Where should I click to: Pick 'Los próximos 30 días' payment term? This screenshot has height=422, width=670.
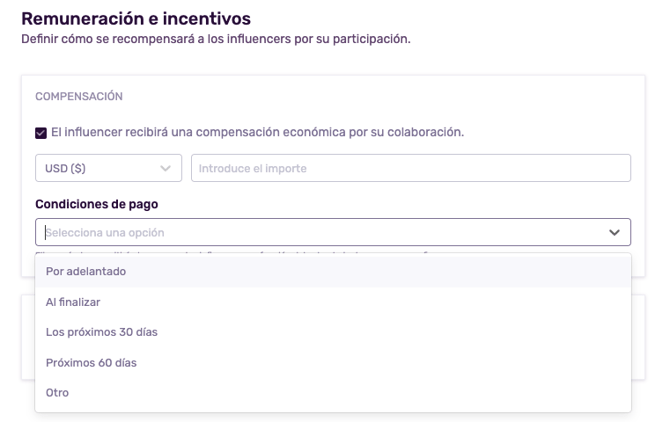click(102, 332)
